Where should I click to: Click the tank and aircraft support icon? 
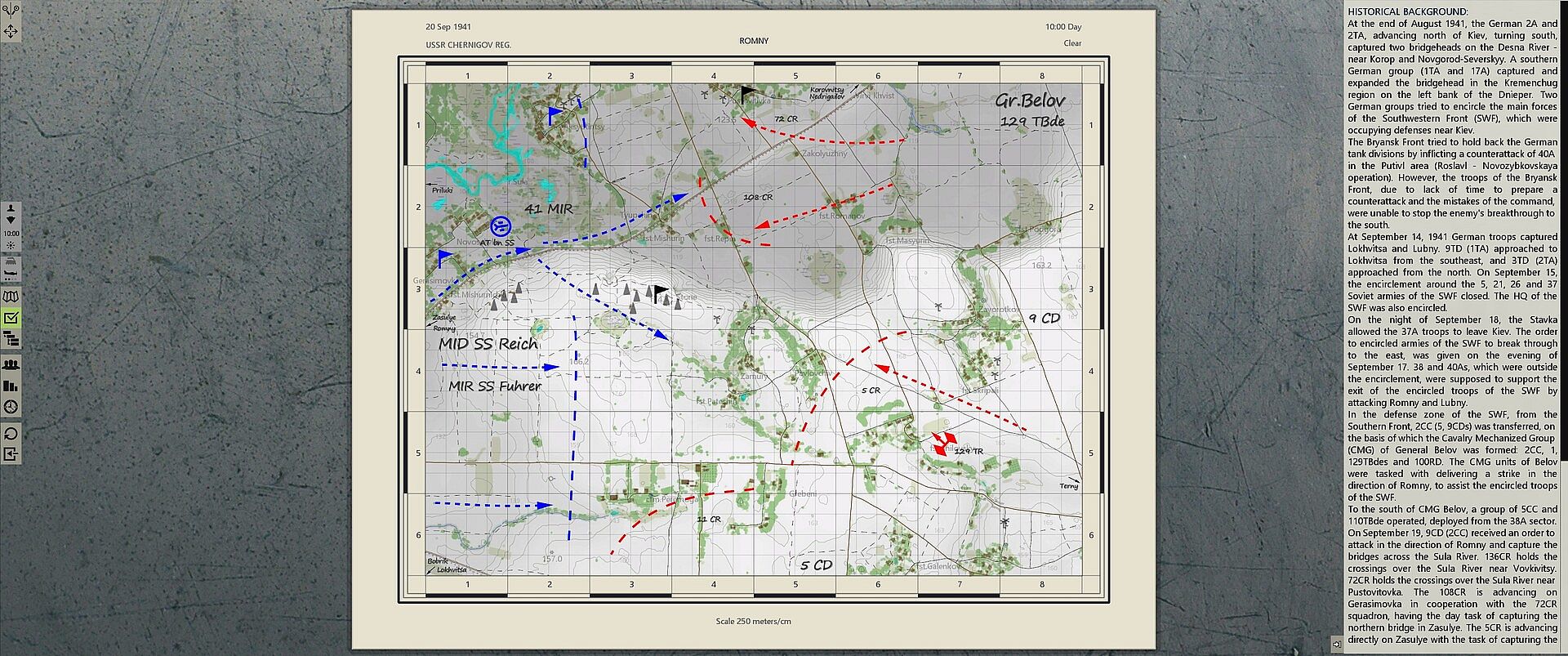tap(11, 267)
